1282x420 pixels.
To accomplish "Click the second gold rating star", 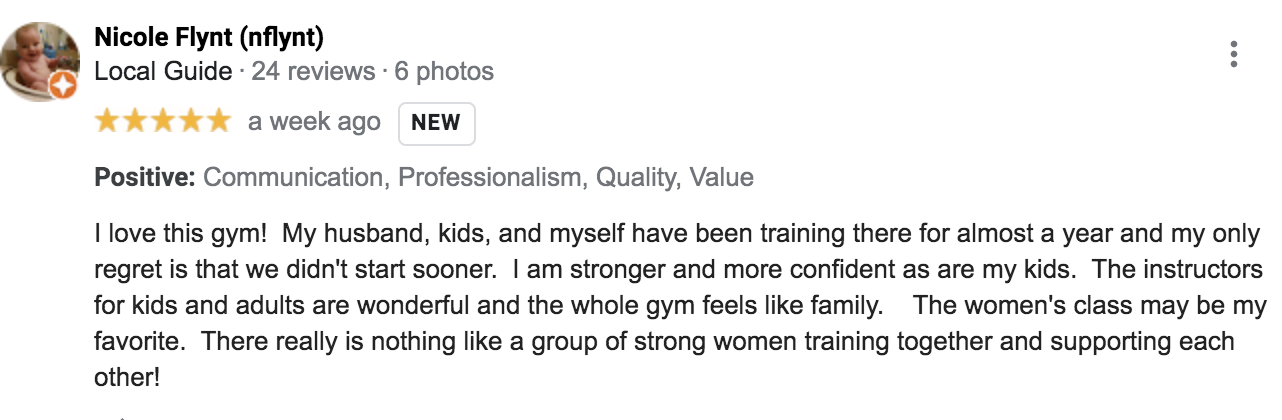I will click(135, 122).
